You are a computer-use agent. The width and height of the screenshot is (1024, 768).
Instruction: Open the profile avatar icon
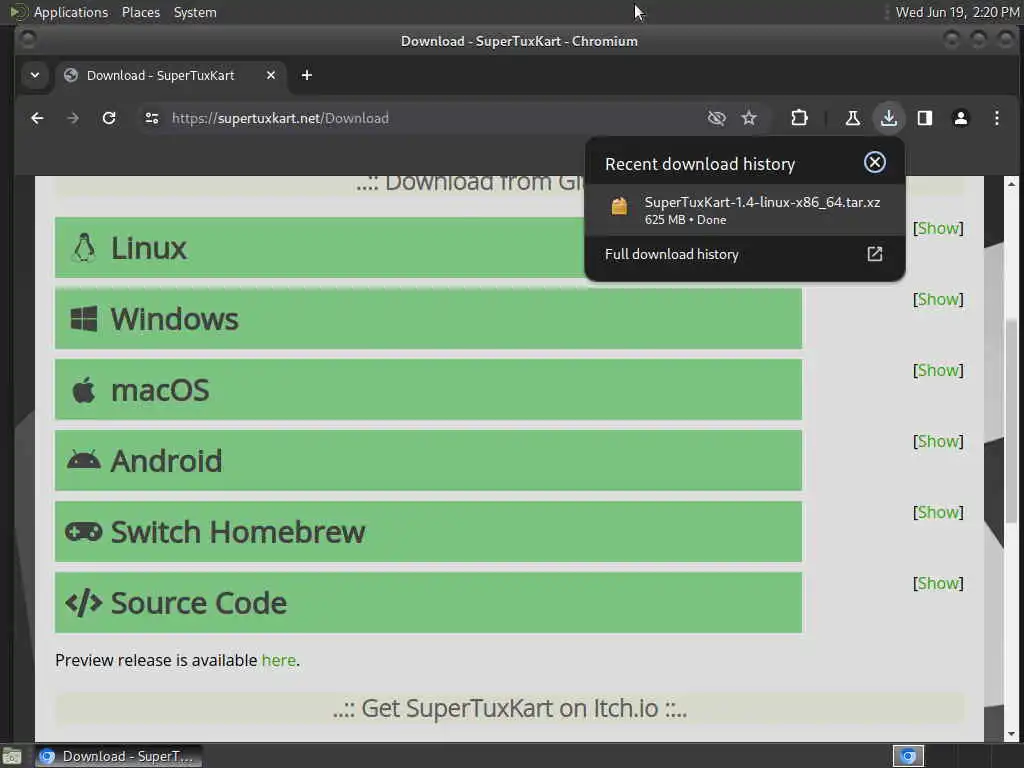(x=961, y=118)
